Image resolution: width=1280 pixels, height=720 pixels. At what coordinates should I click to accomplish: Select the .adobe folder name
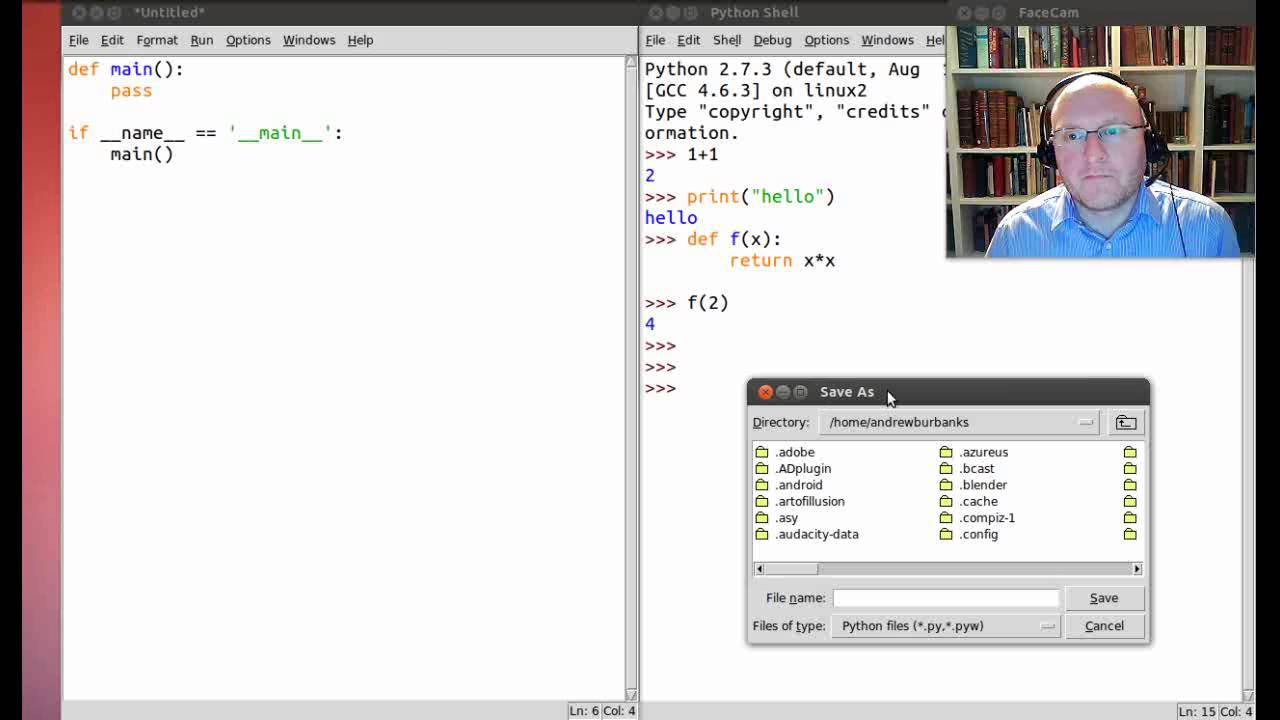point(795,452)
